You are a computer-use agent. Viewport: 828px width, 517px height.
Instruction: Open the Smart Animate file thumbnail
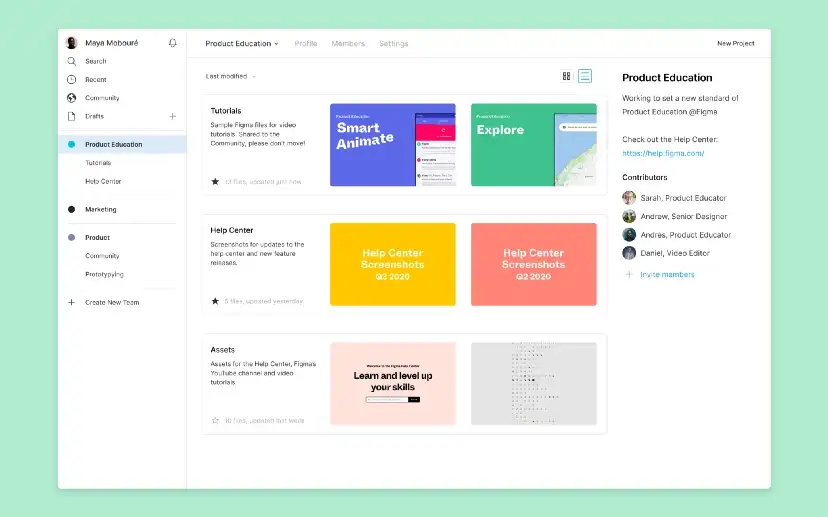[392, 145]
